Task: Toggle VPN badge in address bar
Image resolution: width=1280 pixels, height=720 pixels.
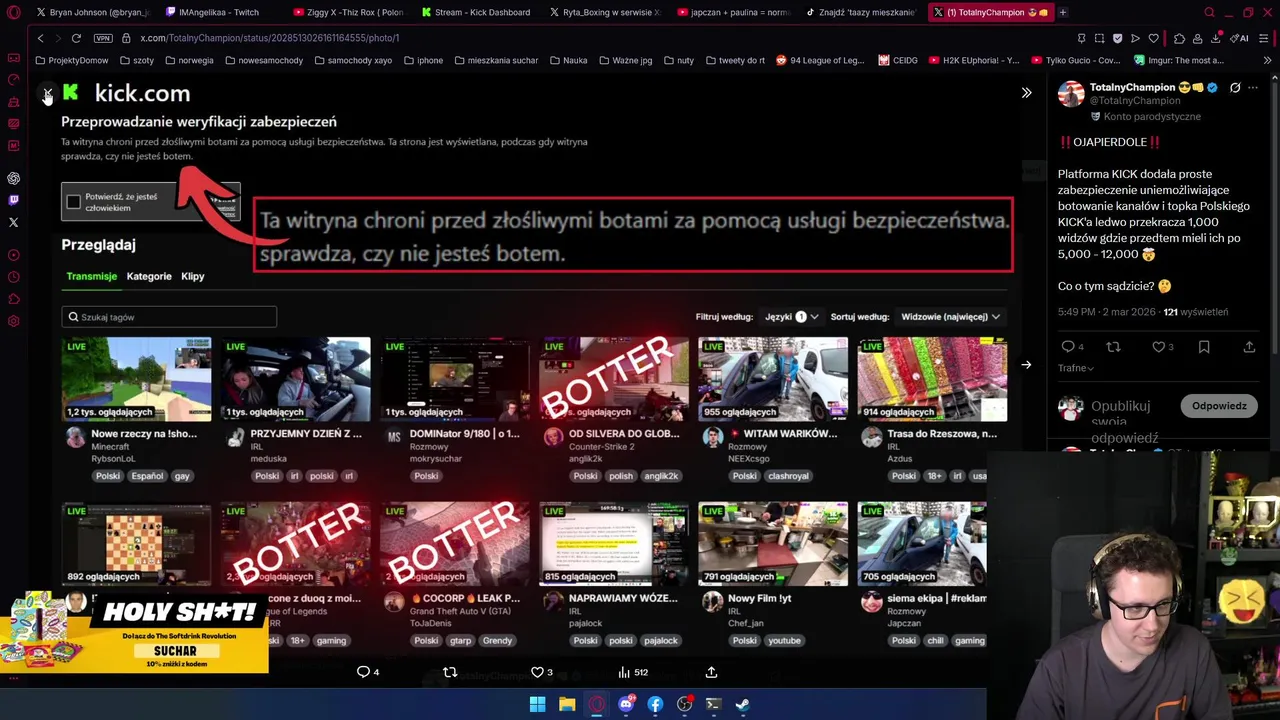Action: [x=103, y=38]
